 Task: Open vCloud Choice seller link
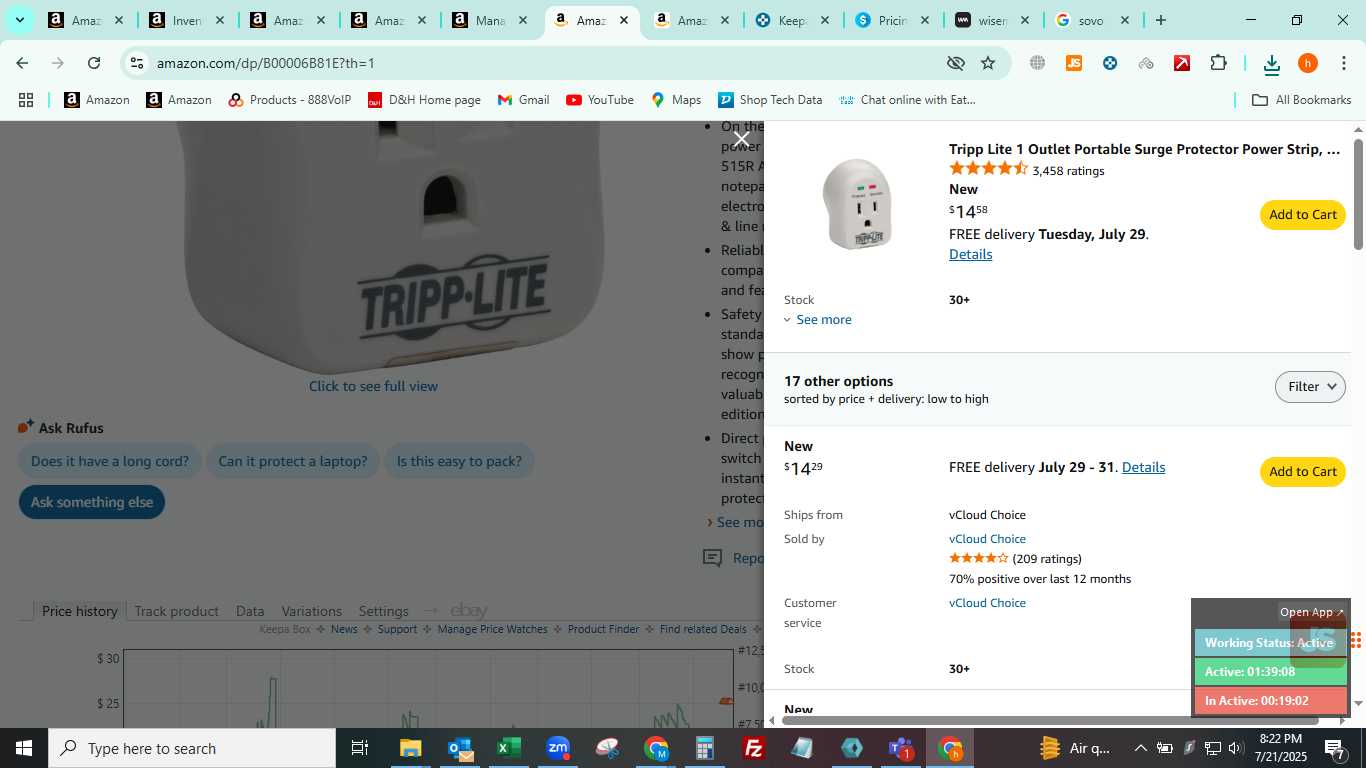[x=987, y=539]
